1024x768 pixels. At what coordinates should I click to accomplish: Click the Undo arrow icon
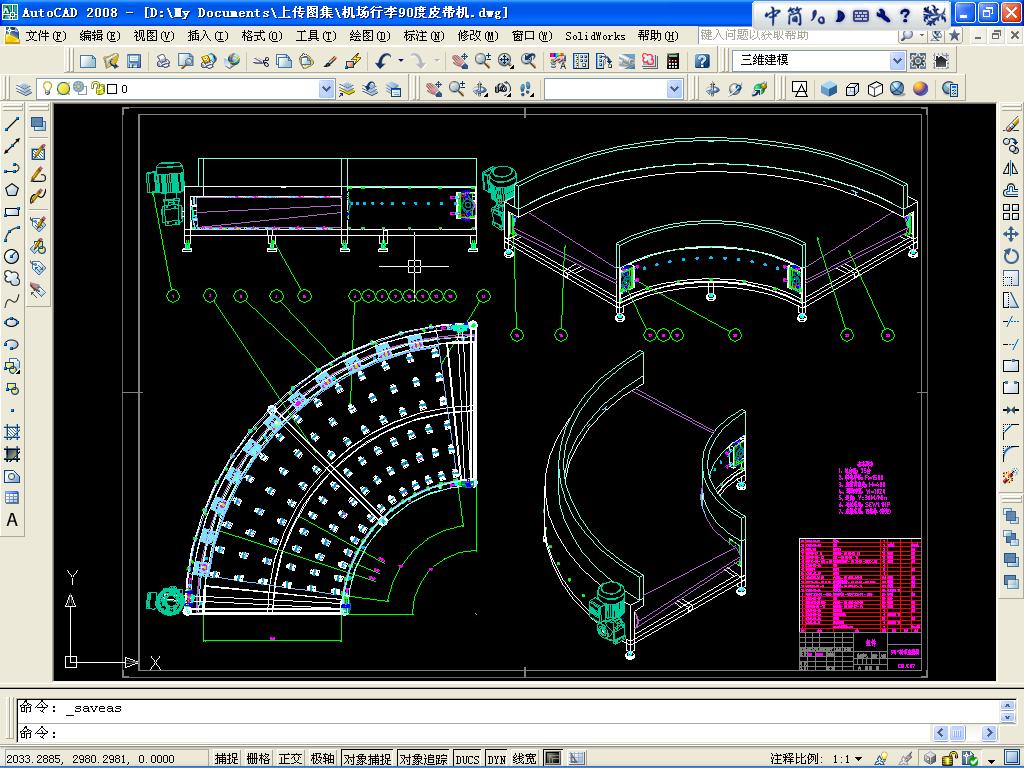(383, 61)
